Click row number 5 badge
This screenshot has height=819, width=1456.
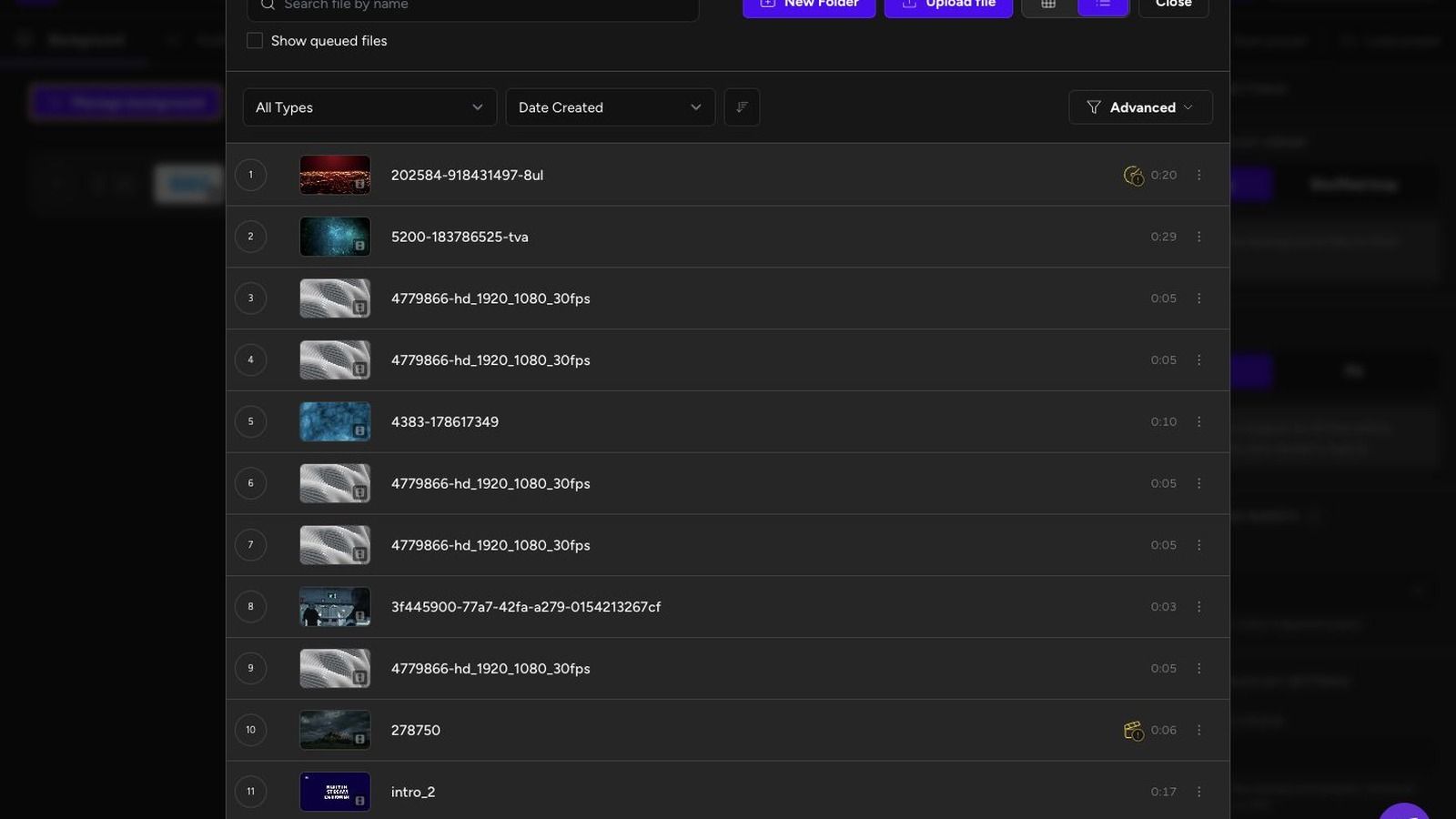(250, 421)
